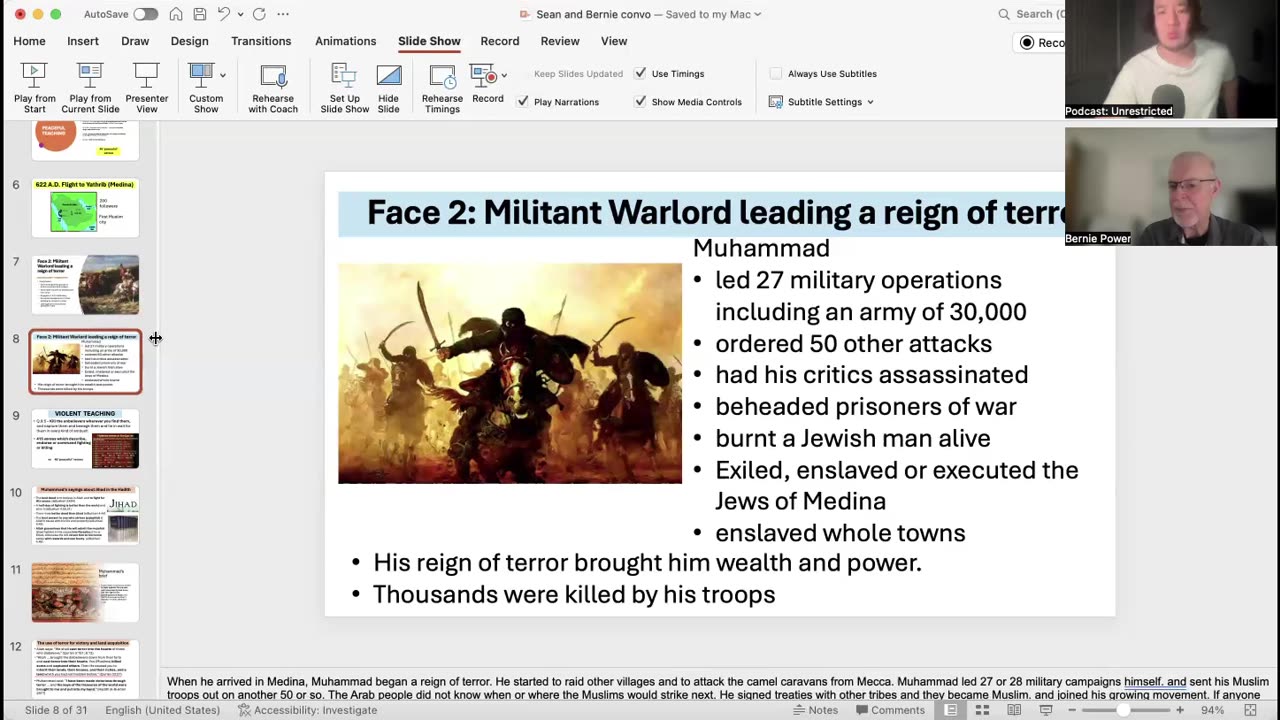Toggle the Notes pane button
The image size is (1280, 720).
(816, 710)
